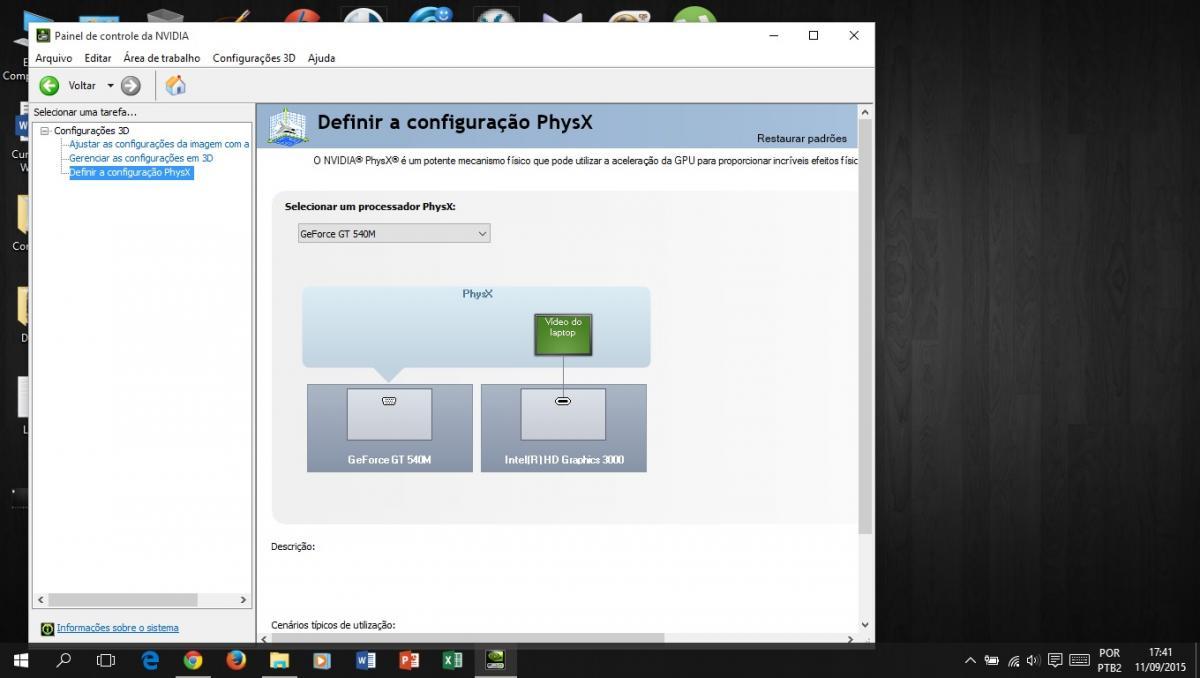Click main panel horizontal scrollbar thumb

click(467, 638)
